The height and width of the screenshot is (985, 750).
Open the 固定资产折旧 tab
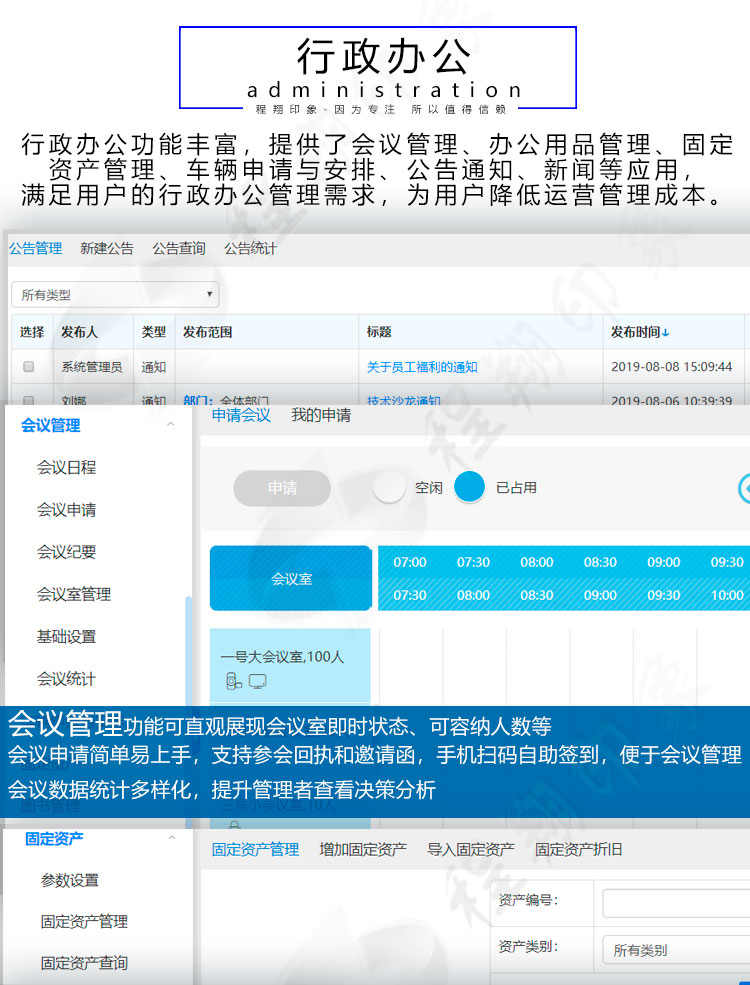[x=579, y=849]
